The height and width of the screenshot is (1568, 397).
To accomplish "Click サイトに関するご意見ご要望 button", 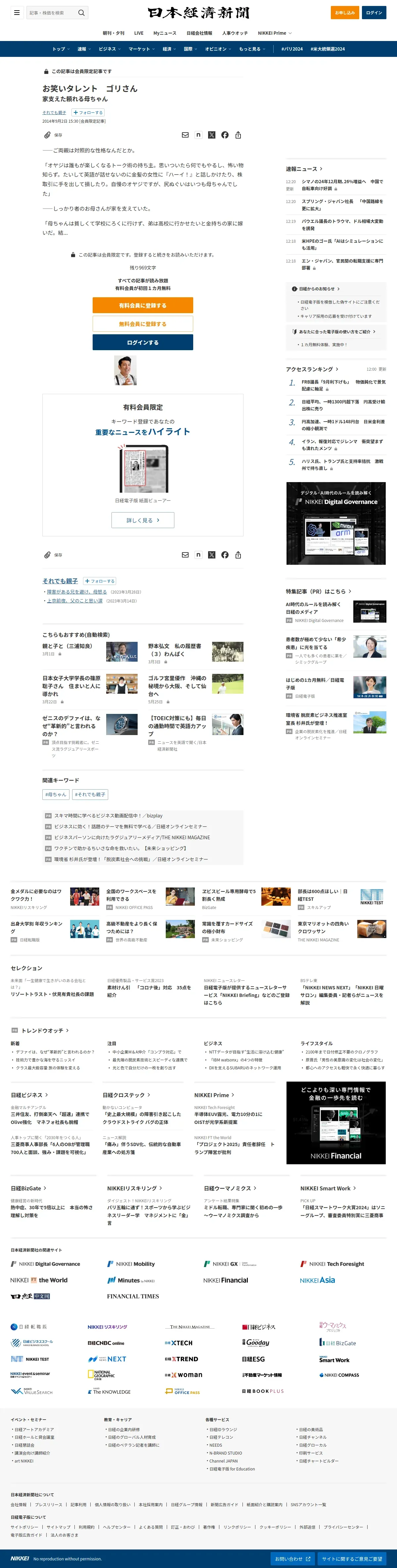I will click(x=353, y=1558).
